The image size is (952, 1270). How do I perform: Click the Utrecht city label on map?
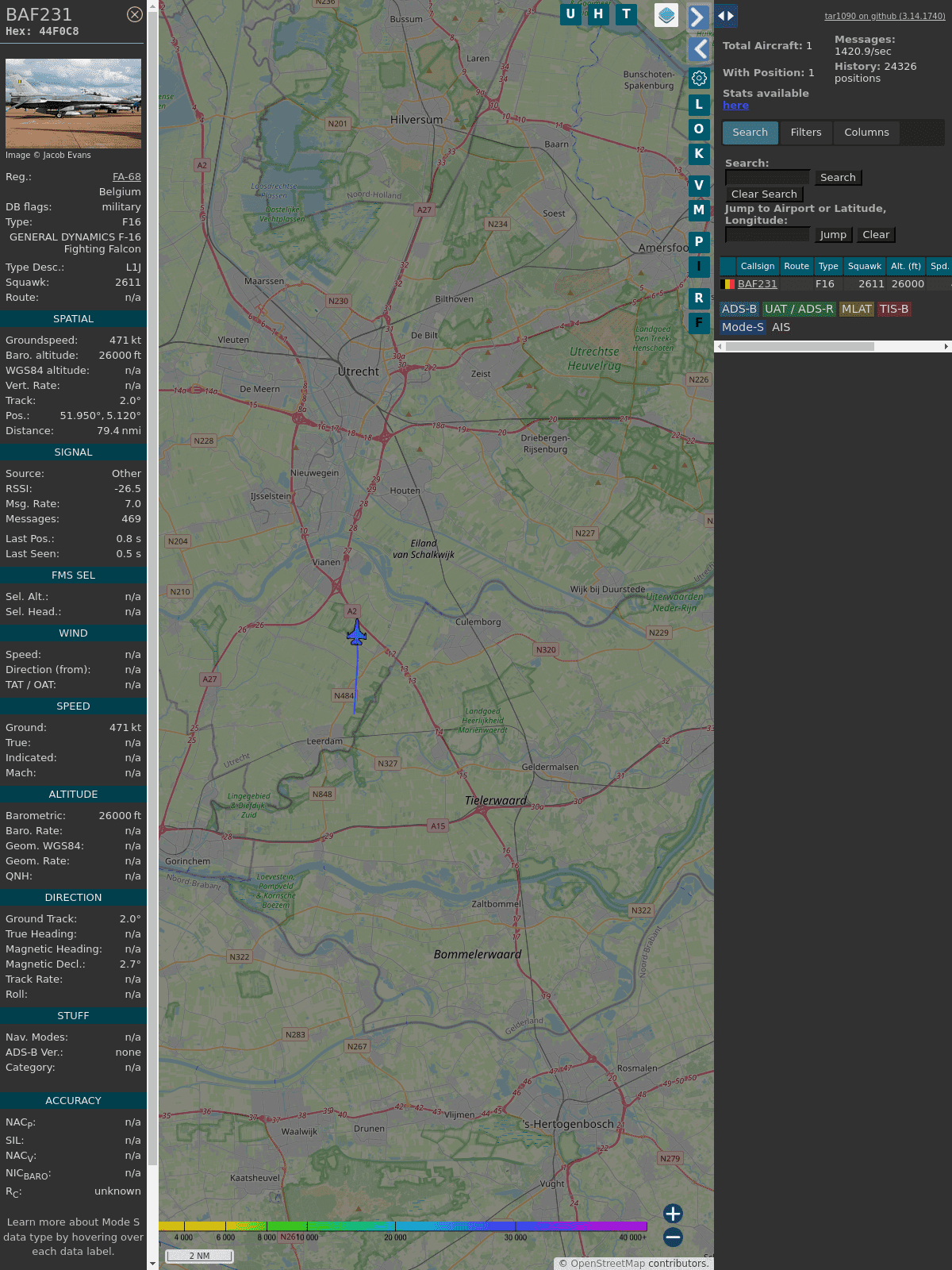(x=359, y=371)
